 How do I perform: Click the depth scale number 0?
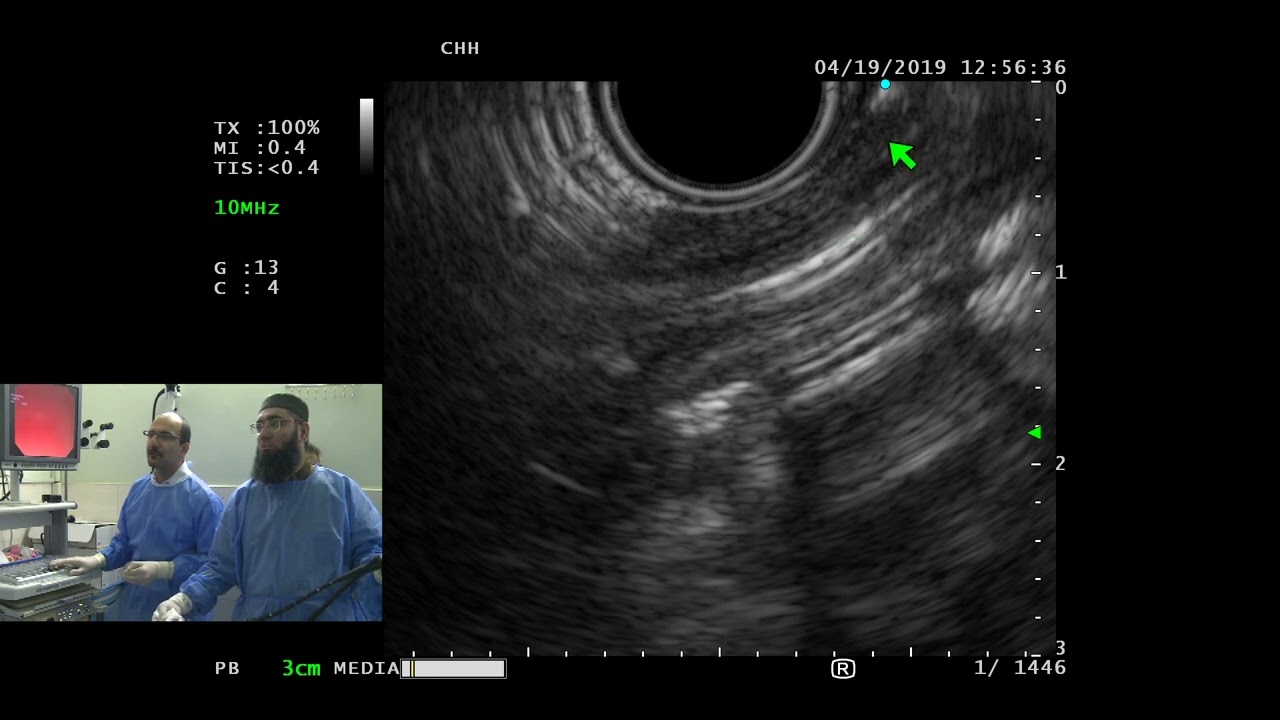[x=1061, y=88]
